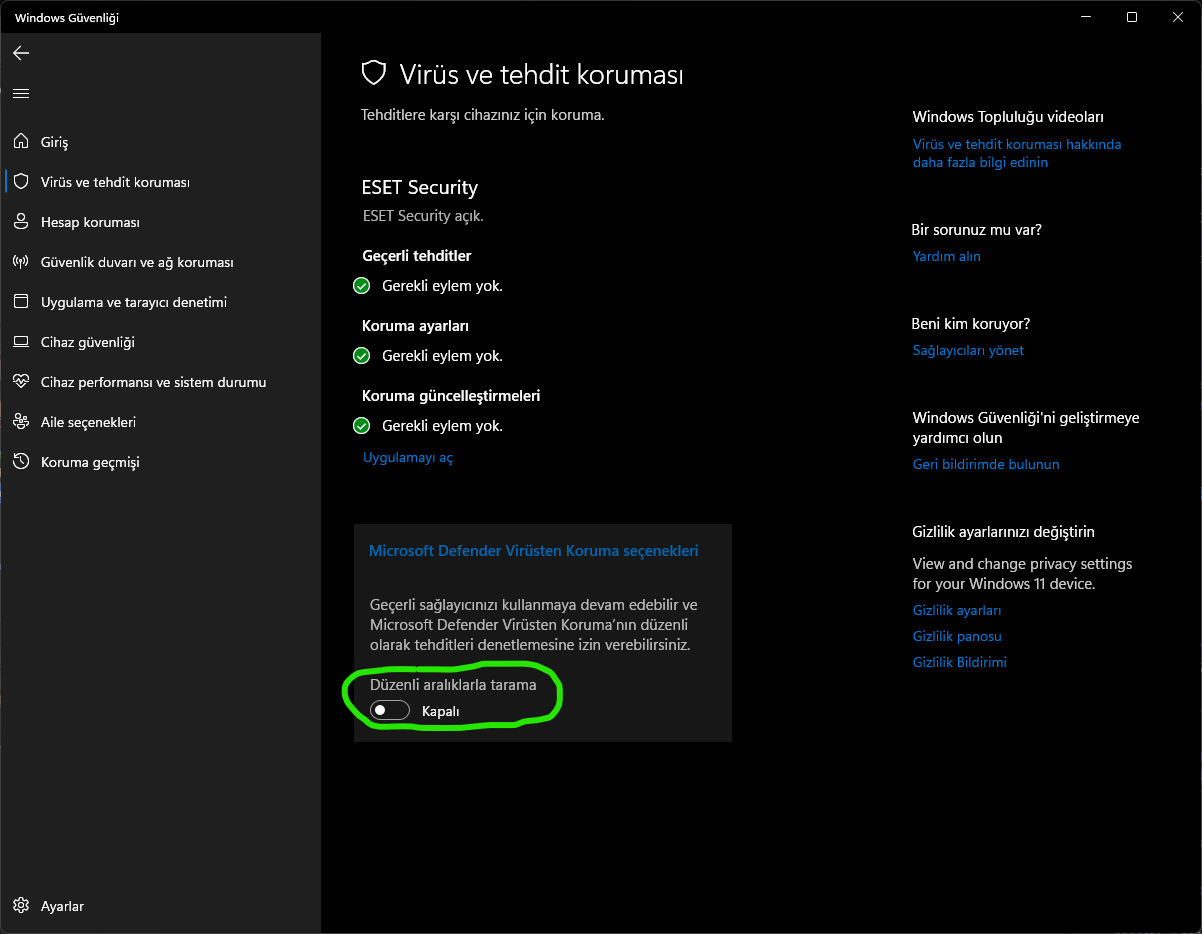Click the Uygulamayı aç link
Screen dimensions: 1202x934
pos(407,458)
